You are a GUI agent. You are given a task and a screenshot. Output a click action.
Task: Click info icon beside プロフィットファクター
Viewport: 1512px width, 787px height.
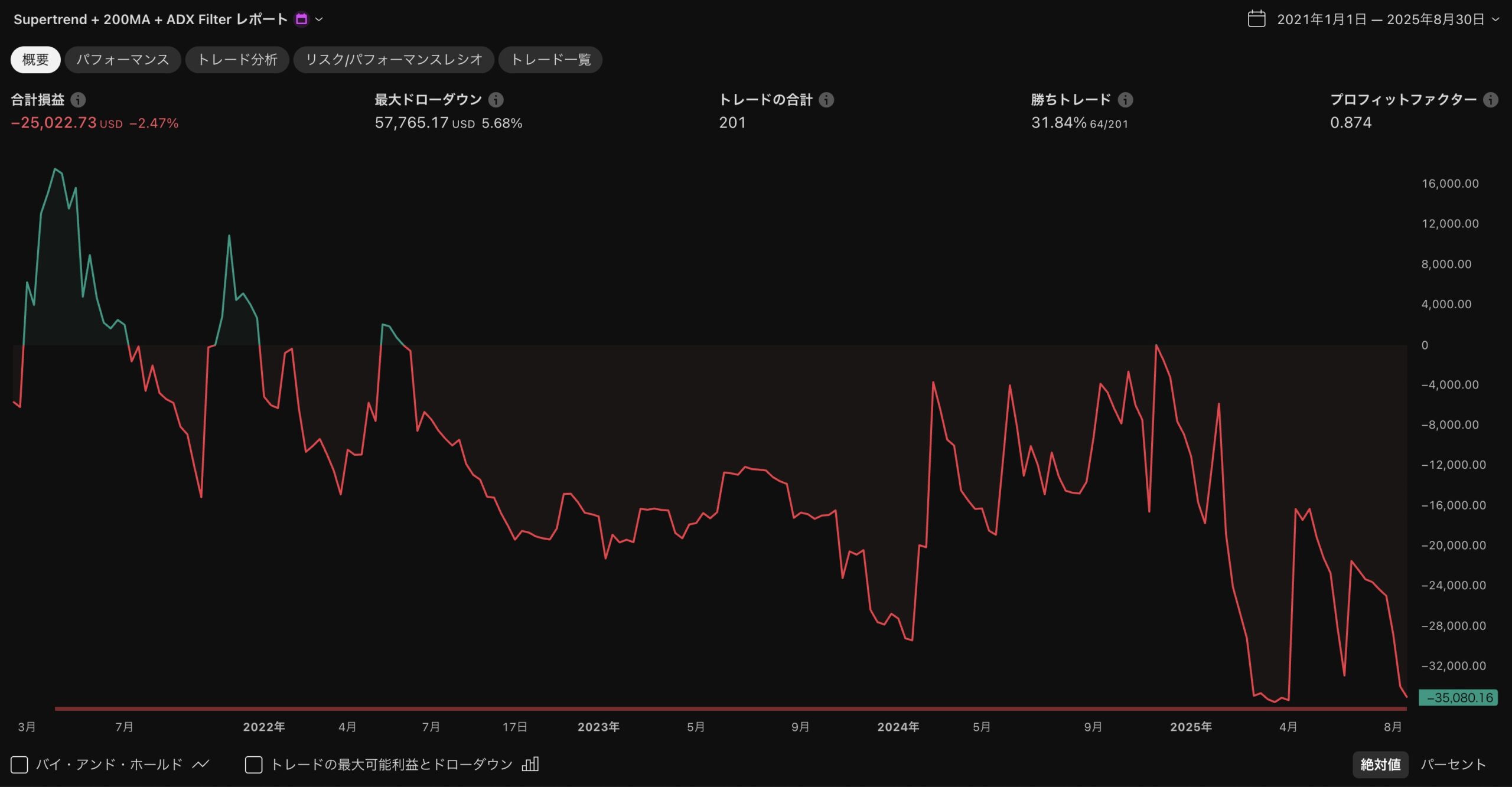1490,100
